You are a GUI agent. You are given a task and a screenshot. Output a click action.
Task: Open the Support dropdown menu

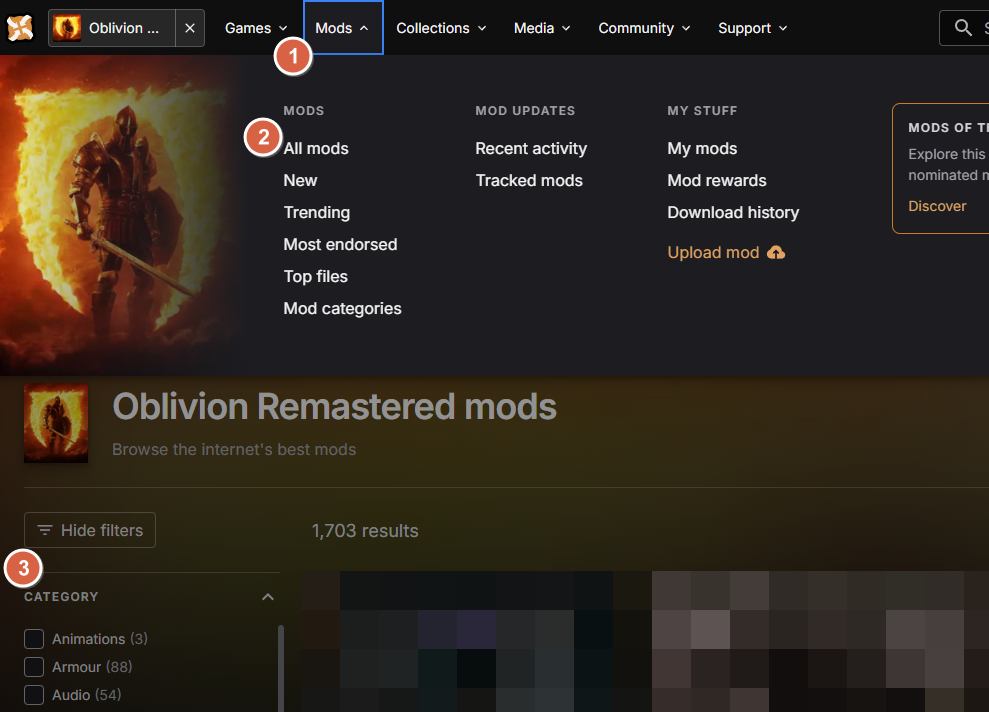point(752,28)
